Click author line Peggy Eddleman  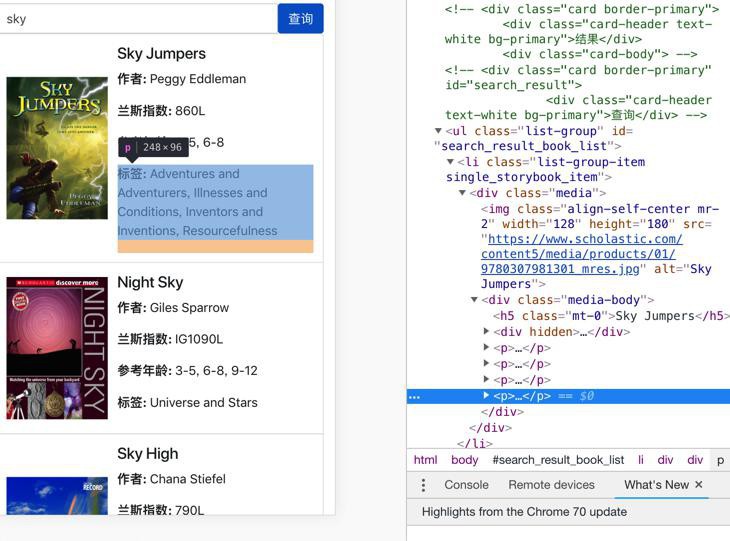click(182, 79)
